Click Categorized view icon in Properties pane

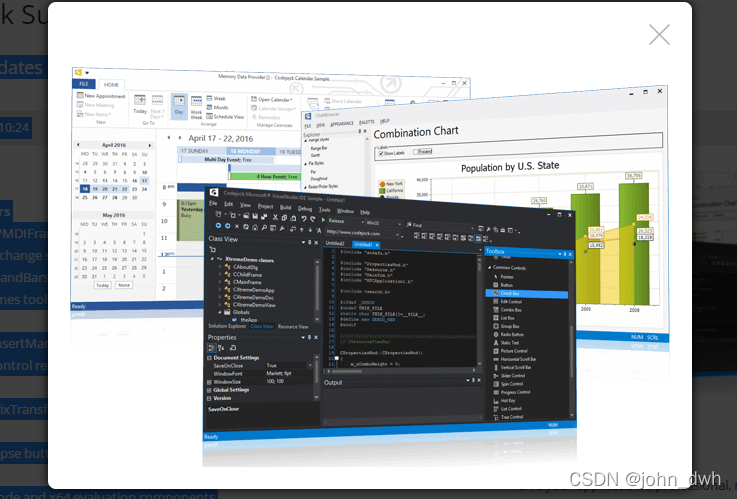click(x=212, y=348)
